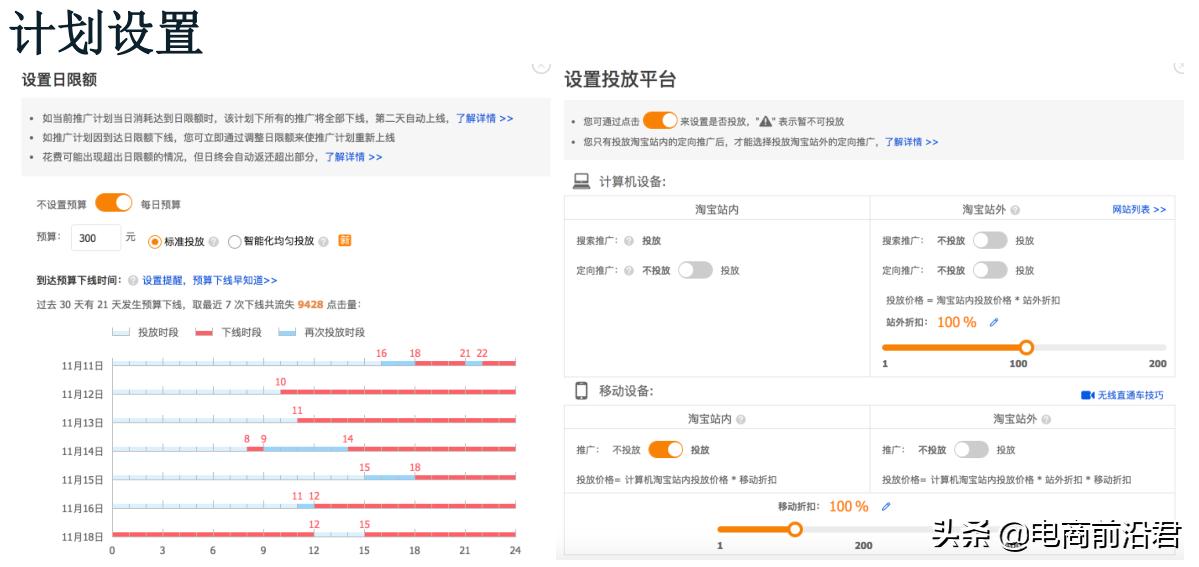Click the blue re-launch segment on 11月14日

click(x=305, y=448)
